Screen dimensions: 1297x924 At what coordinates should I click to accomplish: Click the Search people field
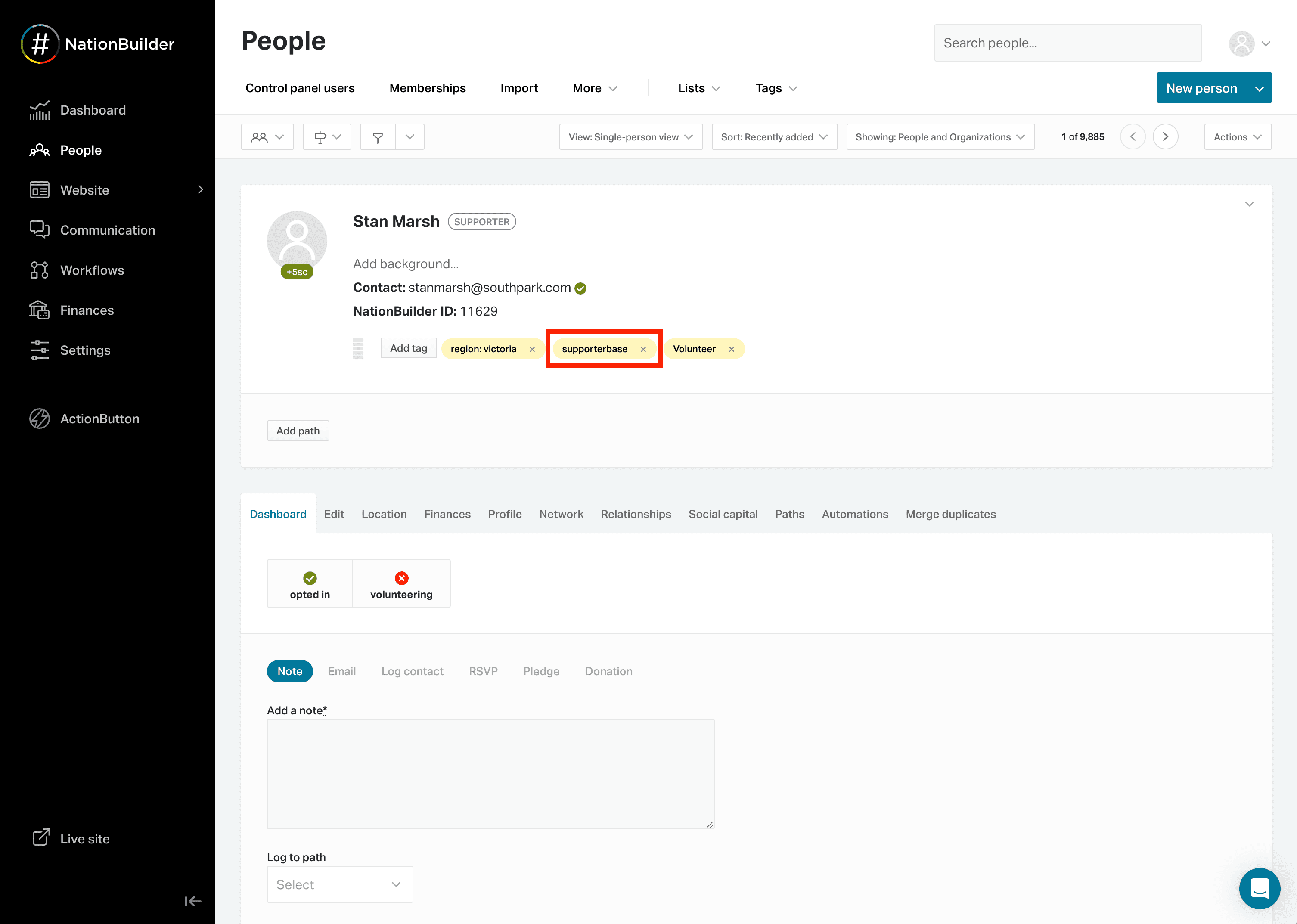(1067, 43)
